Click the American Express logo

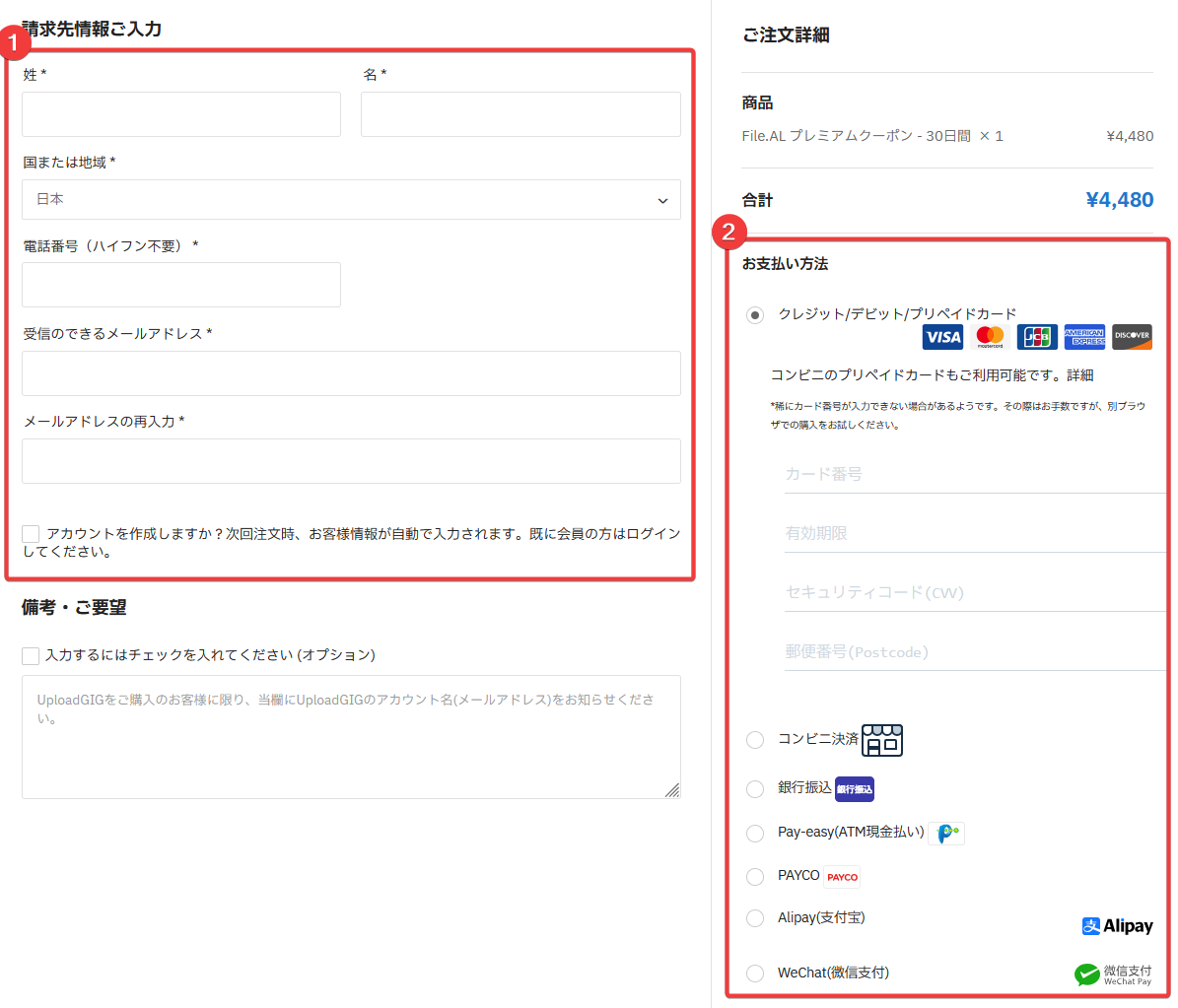point(1084,337)
